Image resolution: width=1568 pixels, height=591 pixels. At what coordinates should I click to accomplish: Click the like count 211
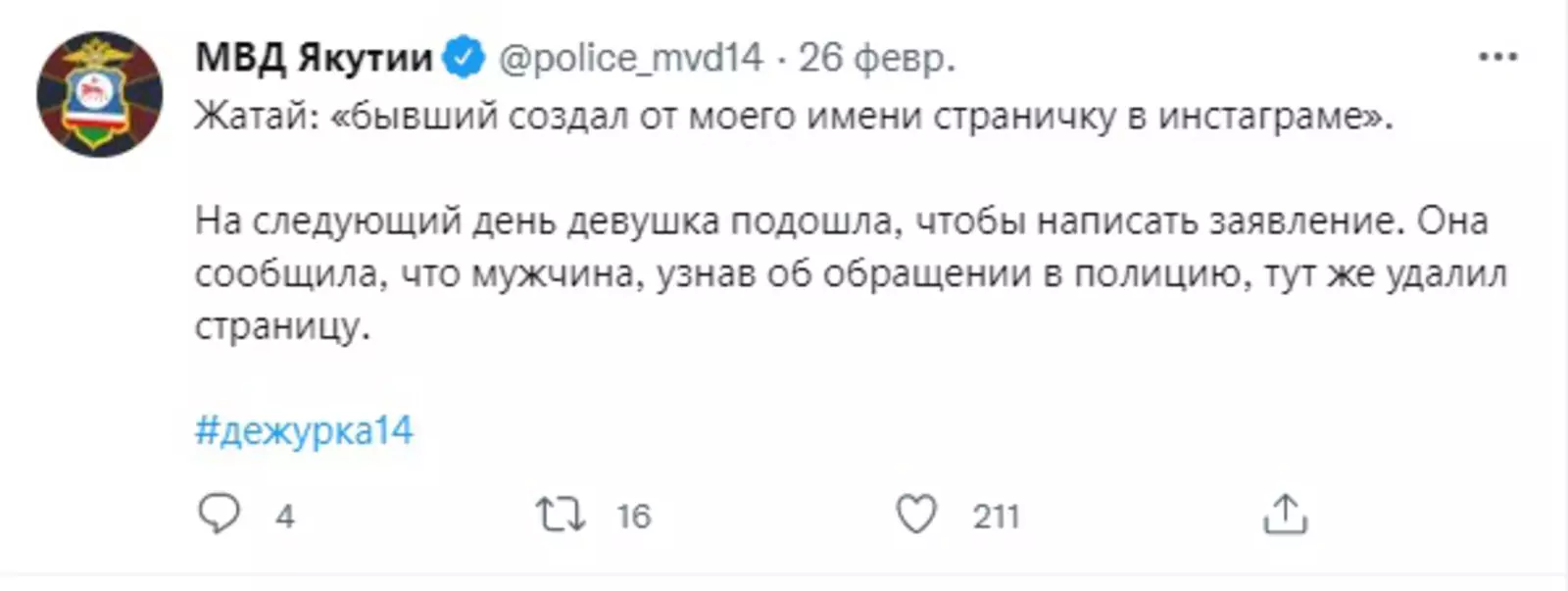(996, 517)
